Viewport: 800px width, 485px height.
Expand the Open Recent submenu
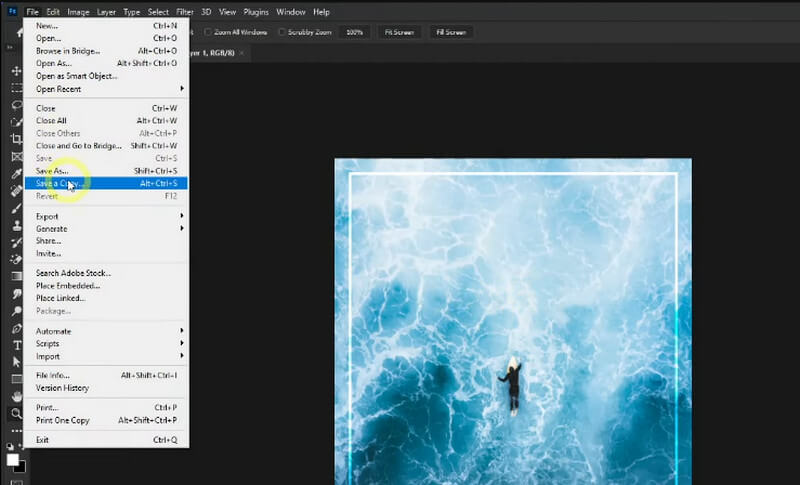(x=106, y=89)
